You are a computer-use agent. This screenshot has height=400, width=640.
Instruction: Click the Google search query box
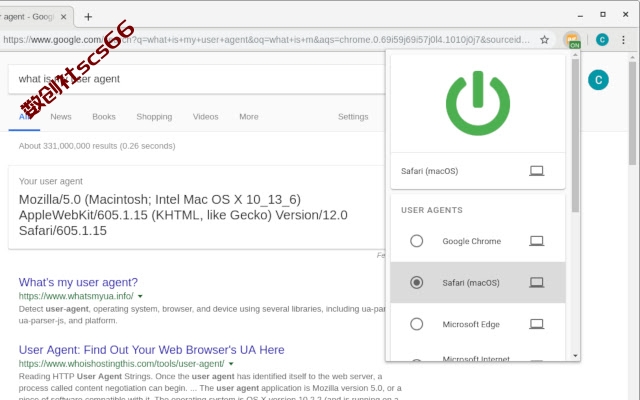tap(196, 79)
